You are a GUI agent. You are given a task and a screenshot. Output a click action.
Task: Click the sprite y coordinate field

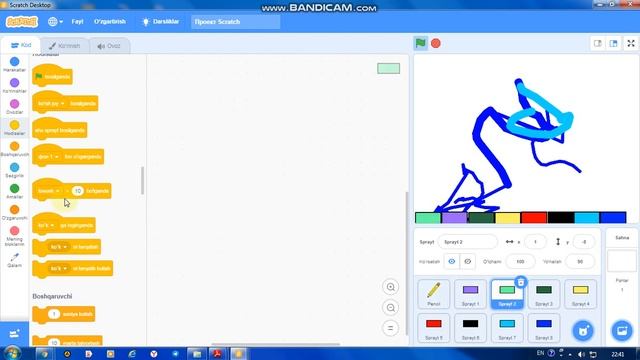click(x=584, y=242)
